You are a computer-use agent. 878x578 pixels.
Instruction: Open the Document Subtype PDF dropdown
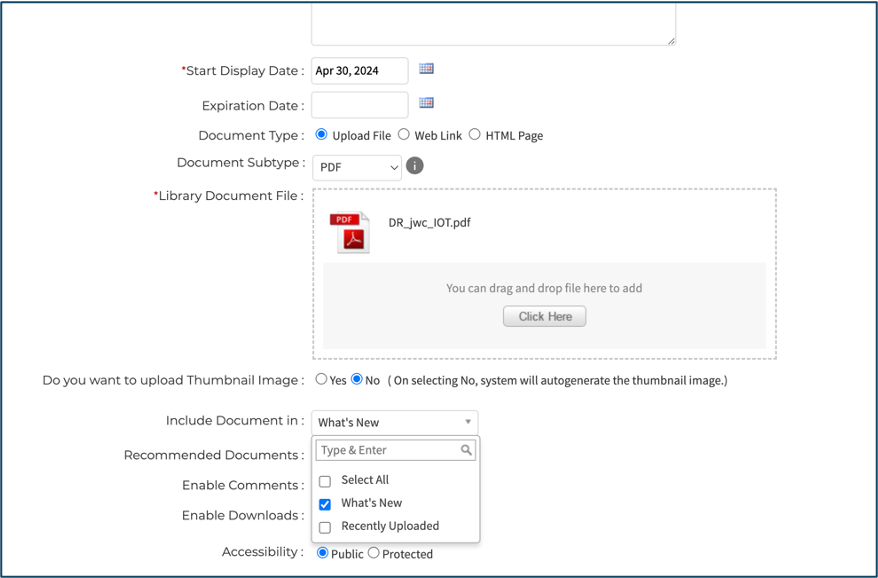point(357,167)
